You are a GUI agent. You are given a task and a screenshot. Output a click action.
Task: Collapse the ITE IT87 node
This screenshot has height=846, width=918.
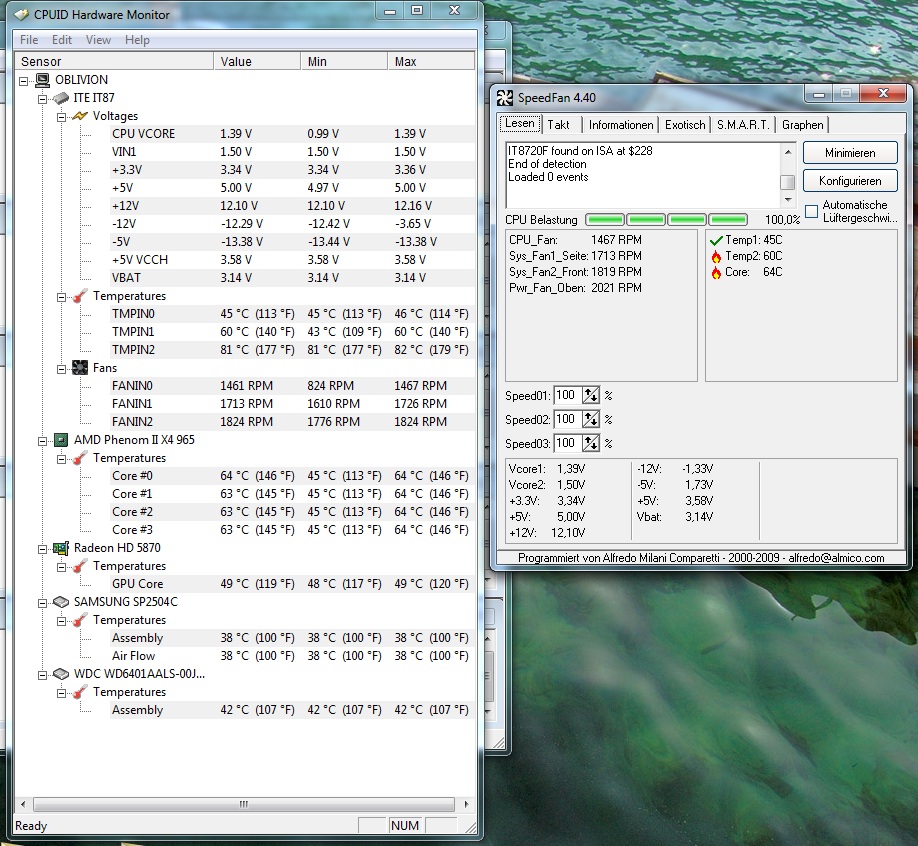[42, 100]
